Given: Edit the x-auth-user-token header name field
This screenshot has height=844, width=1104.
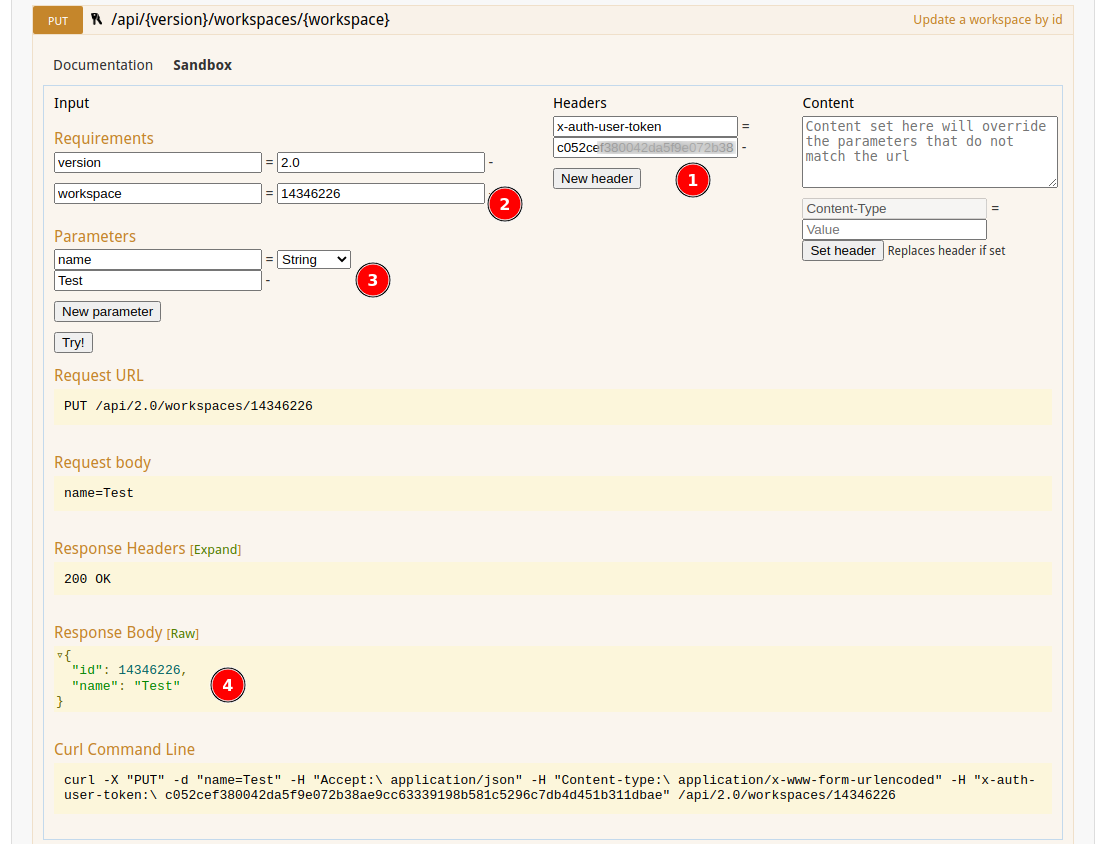Looking at the screenshot, I should click(645, 127).
